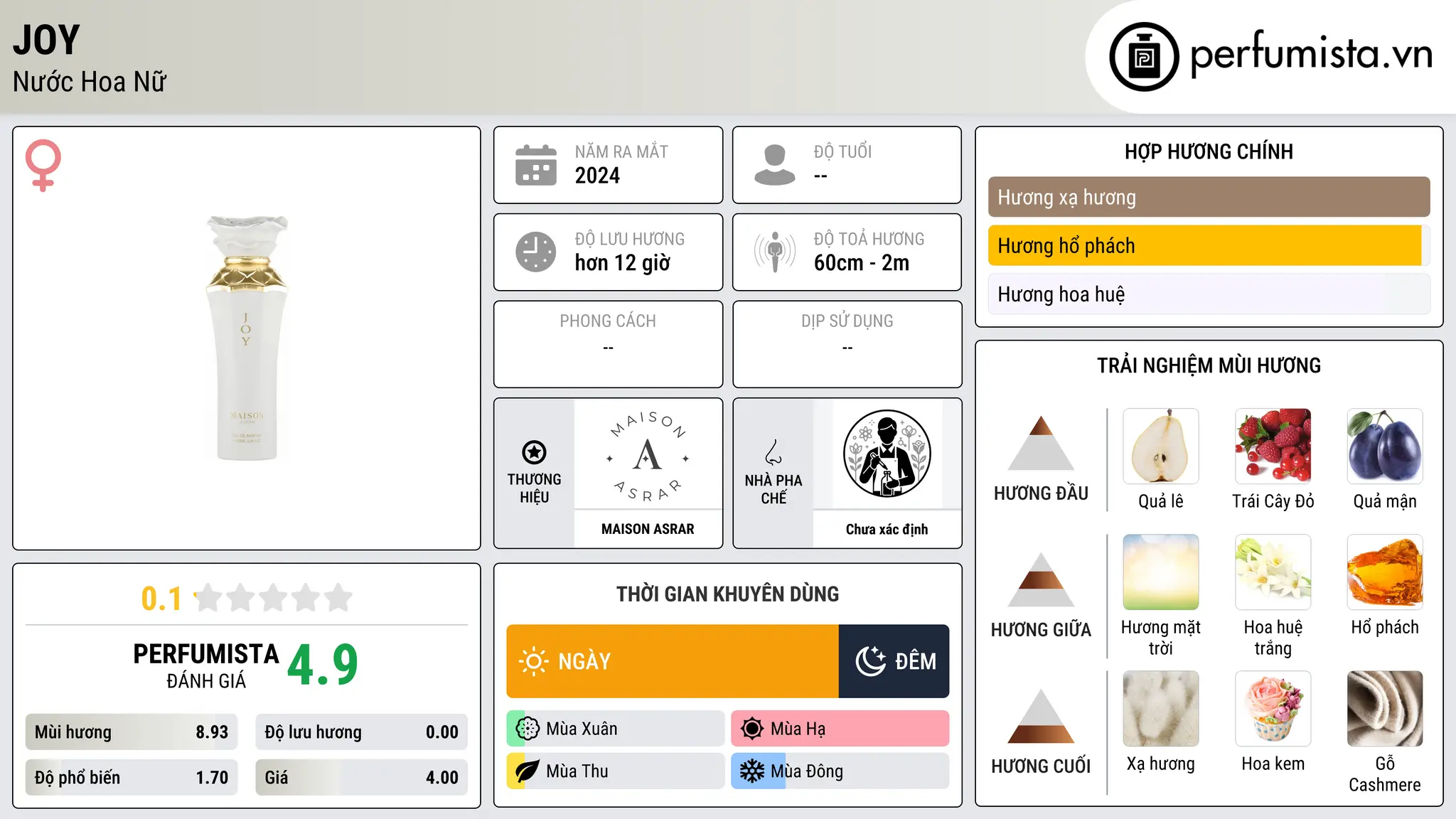Click the Mùa Hạ season bar
Image resolution: width=1456 pixels, height=819 pixels.
[x=840, y=729]
